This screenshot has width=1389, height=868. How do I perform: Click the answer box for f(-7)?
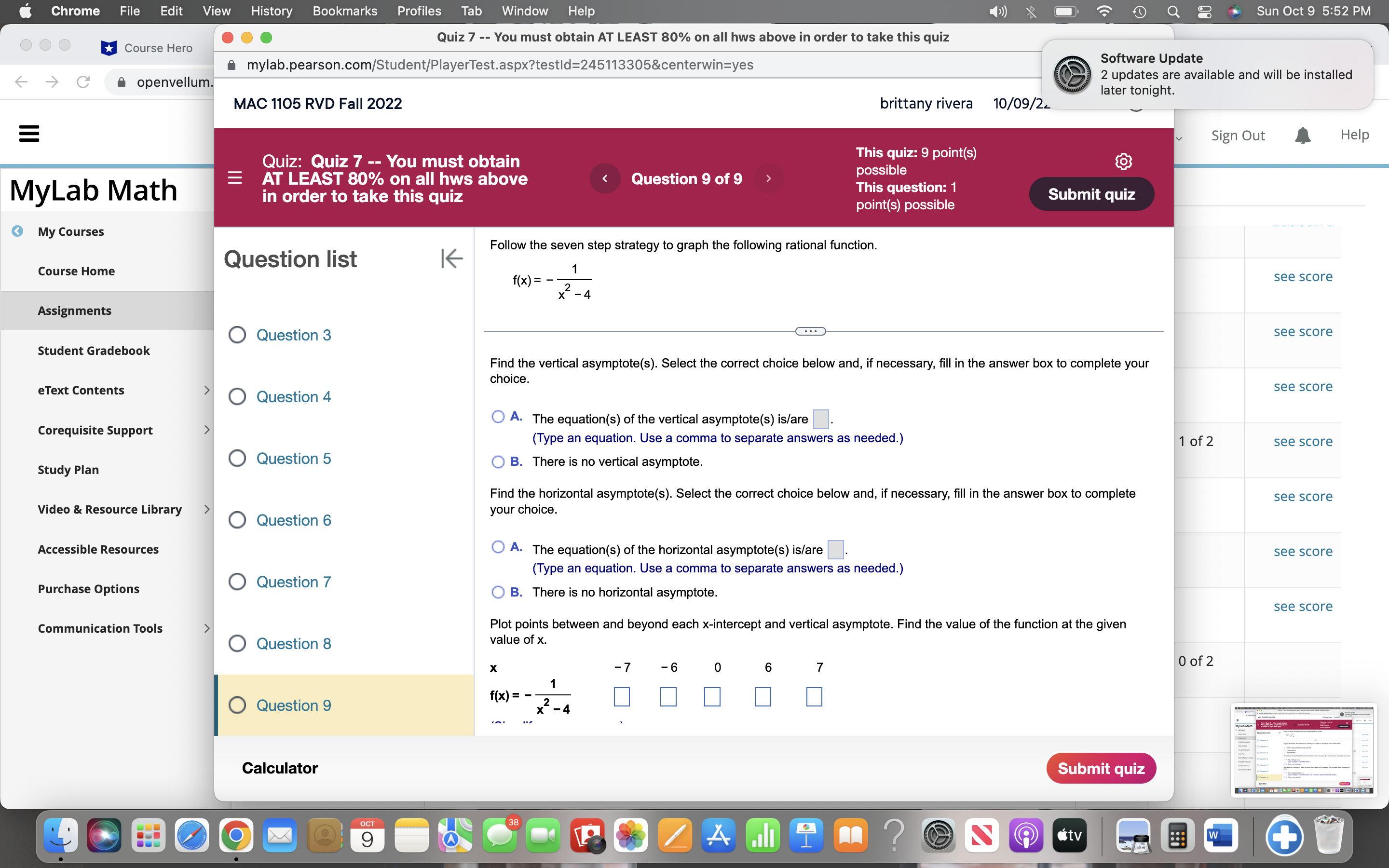coord(623,697)
